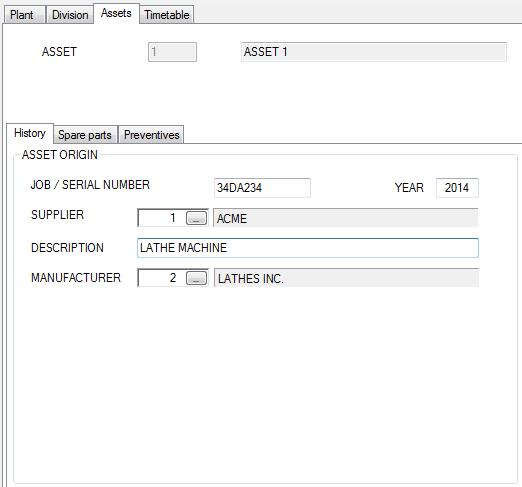Open manufacturer lookup browse button
522x487 pixels.
(x=196, y=278)
